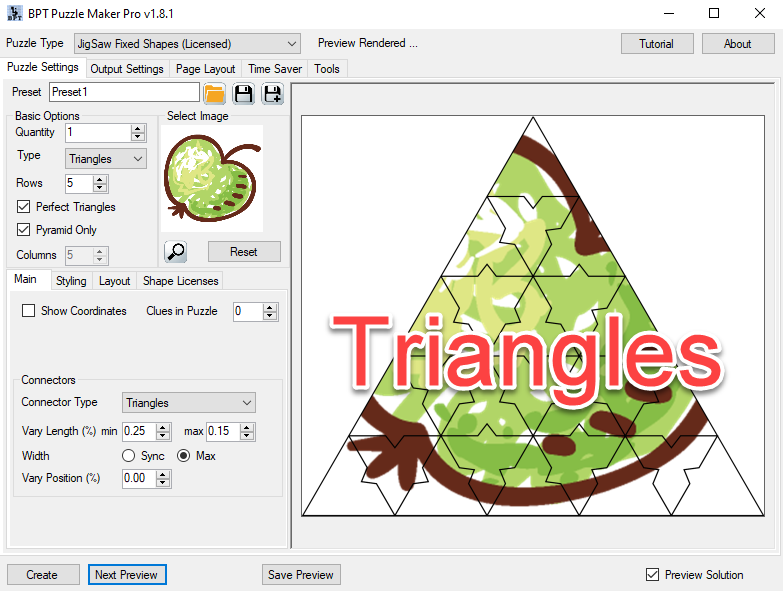This screenshot has width=783, height=591.
Task: Switch to the Output Settings tab
Action: [126, 69]
